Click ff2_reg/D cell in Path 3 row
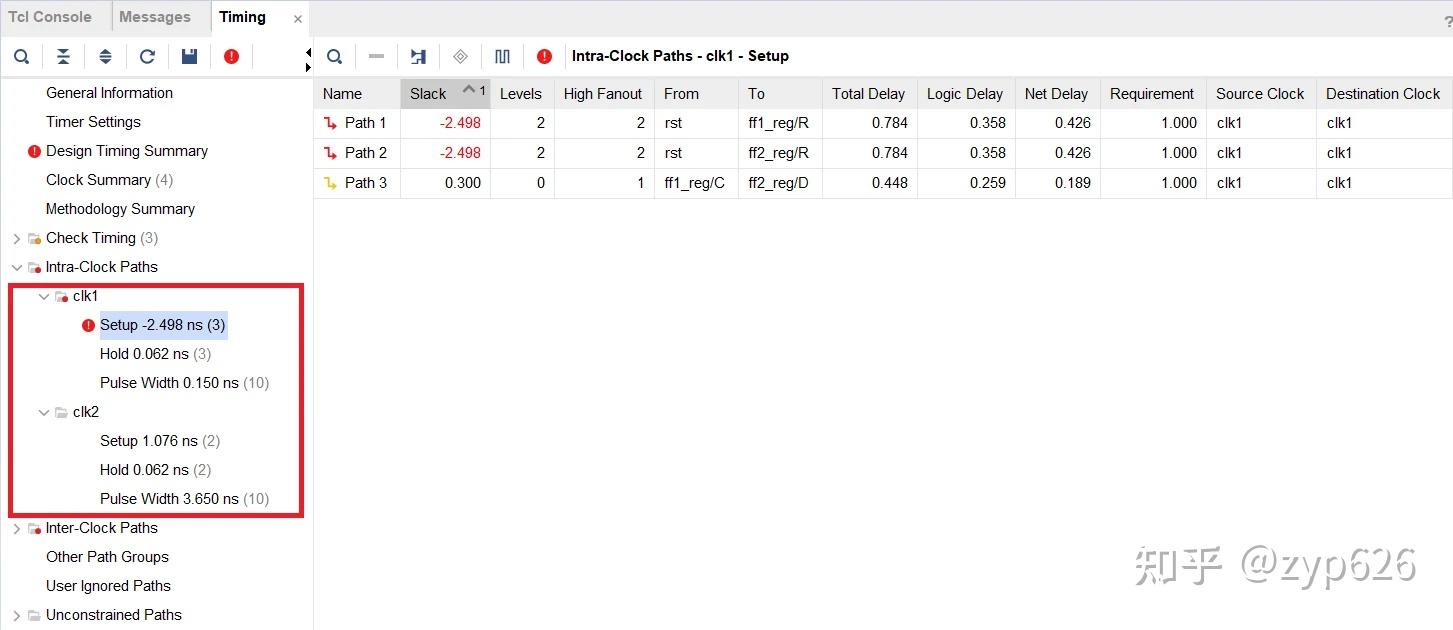Screen dimensions: 1453x630 tap(779, 183)
